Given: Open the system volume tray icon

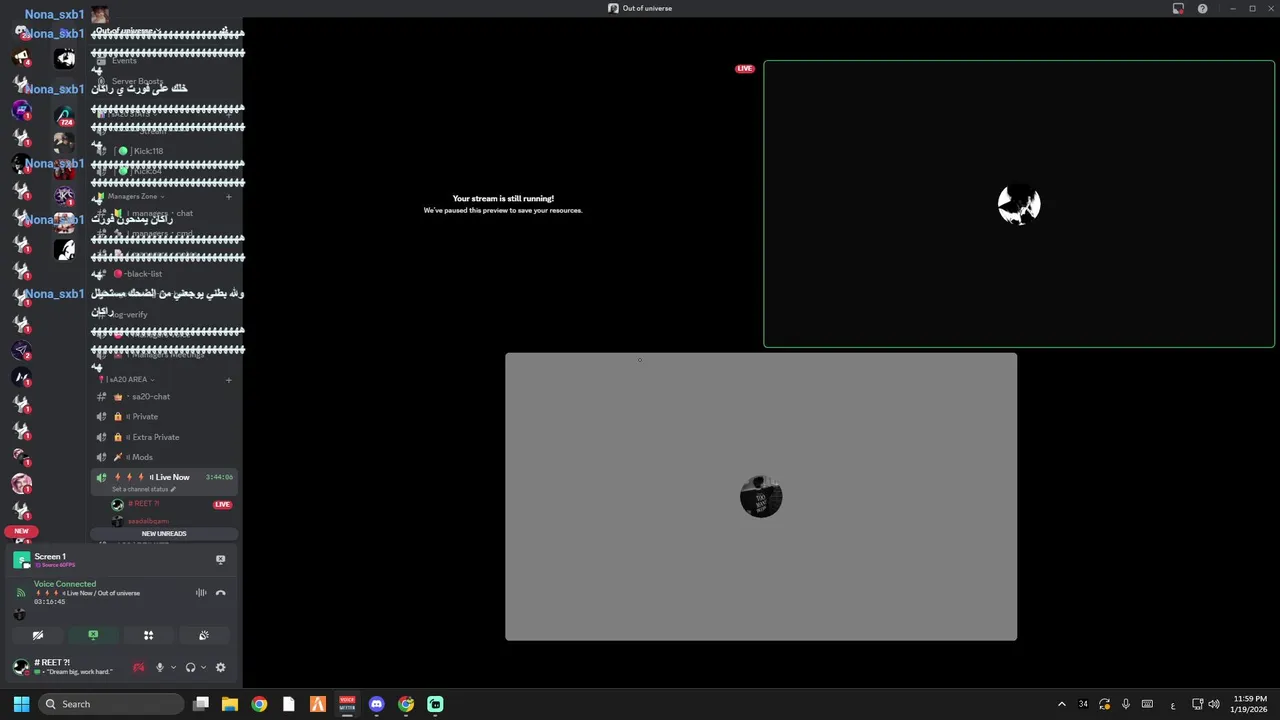Looking at the screenshot, I should tap(1214, 704).
